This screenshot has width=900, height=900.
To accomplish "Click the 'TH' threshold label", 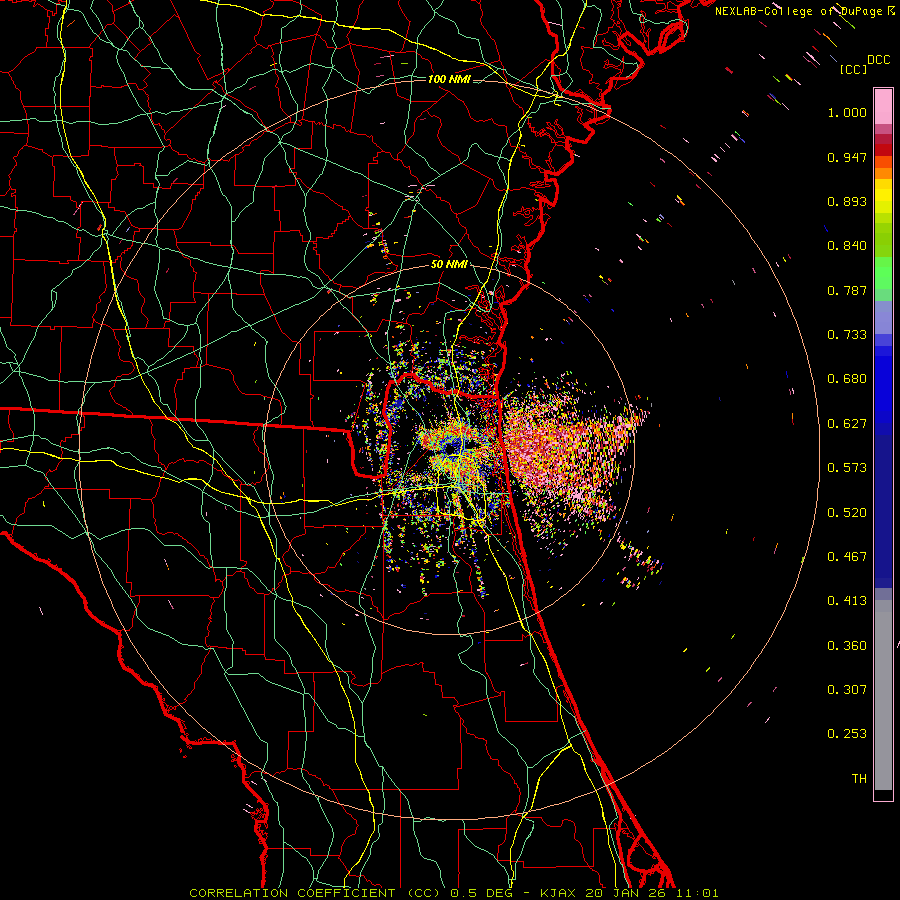I will click(x=859, y=779).
